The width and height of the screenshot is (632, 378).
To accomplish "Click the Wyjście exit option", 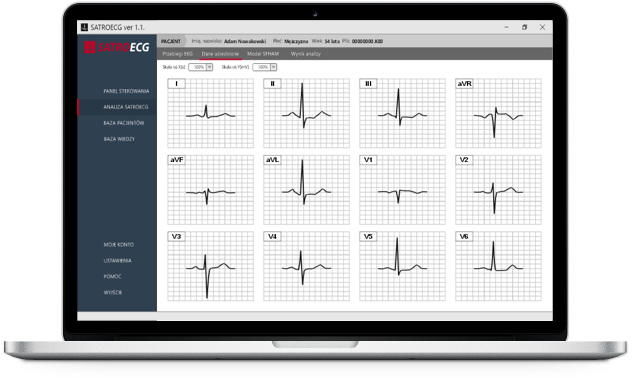I will pos(112,293).
